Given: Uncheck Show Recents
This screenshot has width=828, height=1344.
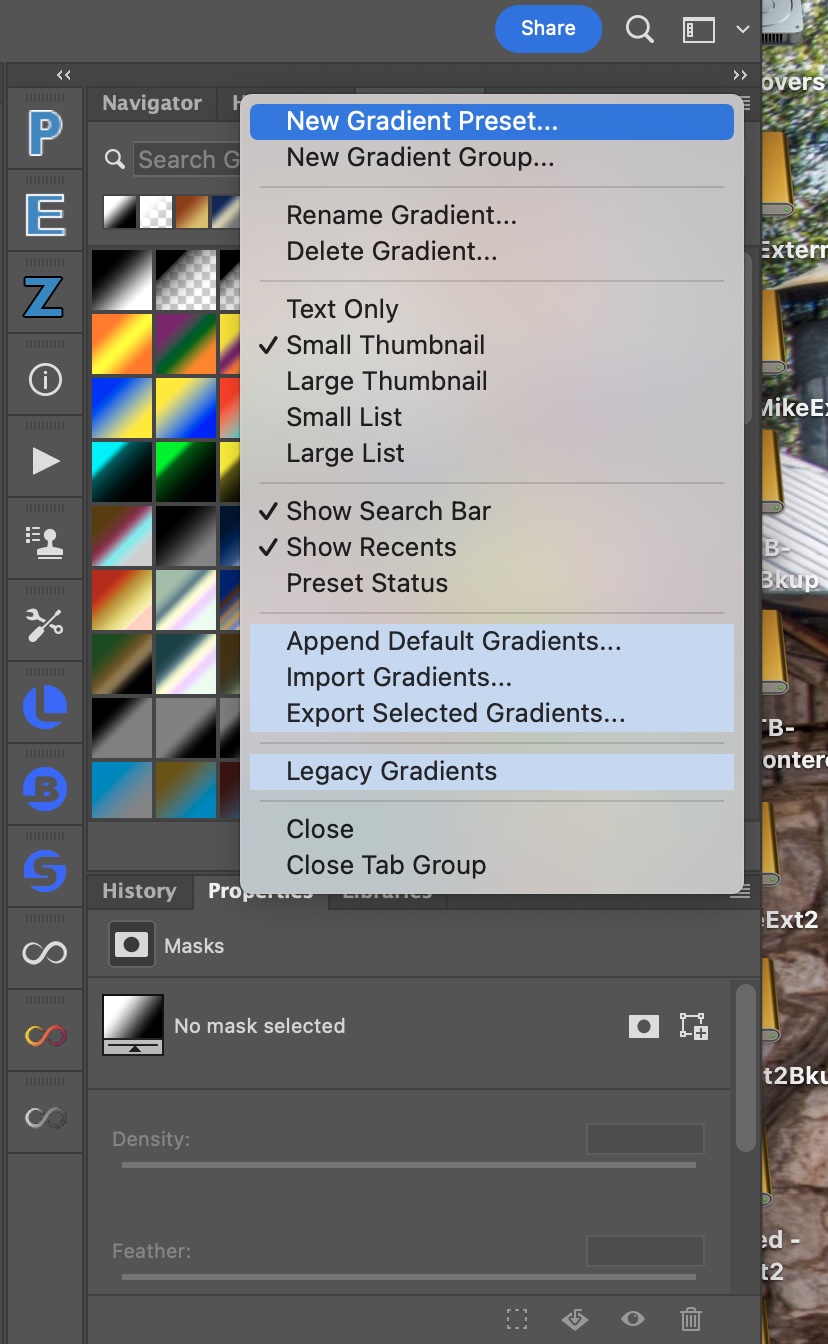Looking at the screenshot, I should click(370, 547).
